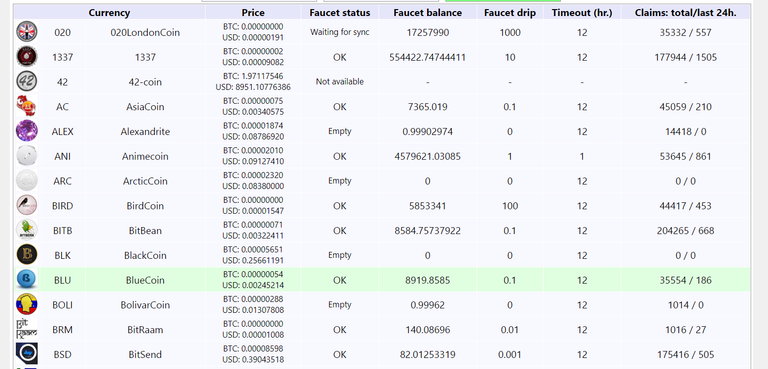Click the 42-coin logo icon

pyautogui.click(x=26, y=81)
